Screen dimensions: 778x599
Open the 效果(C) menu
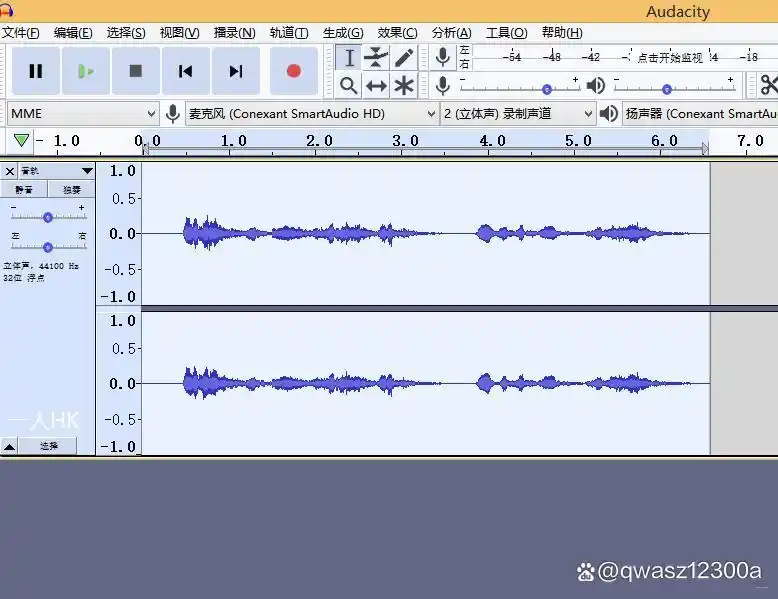pyautogui.click(x=397, y=33)
